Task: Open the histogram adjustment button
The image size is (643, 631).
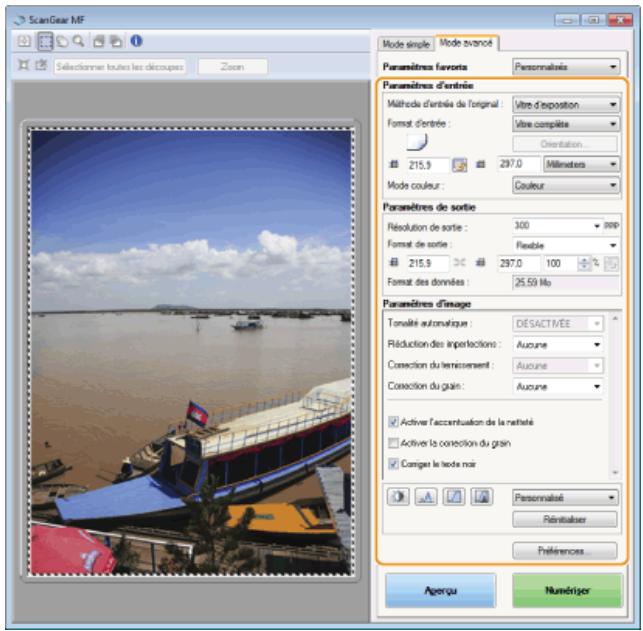Action: click(x=426, y=497)
